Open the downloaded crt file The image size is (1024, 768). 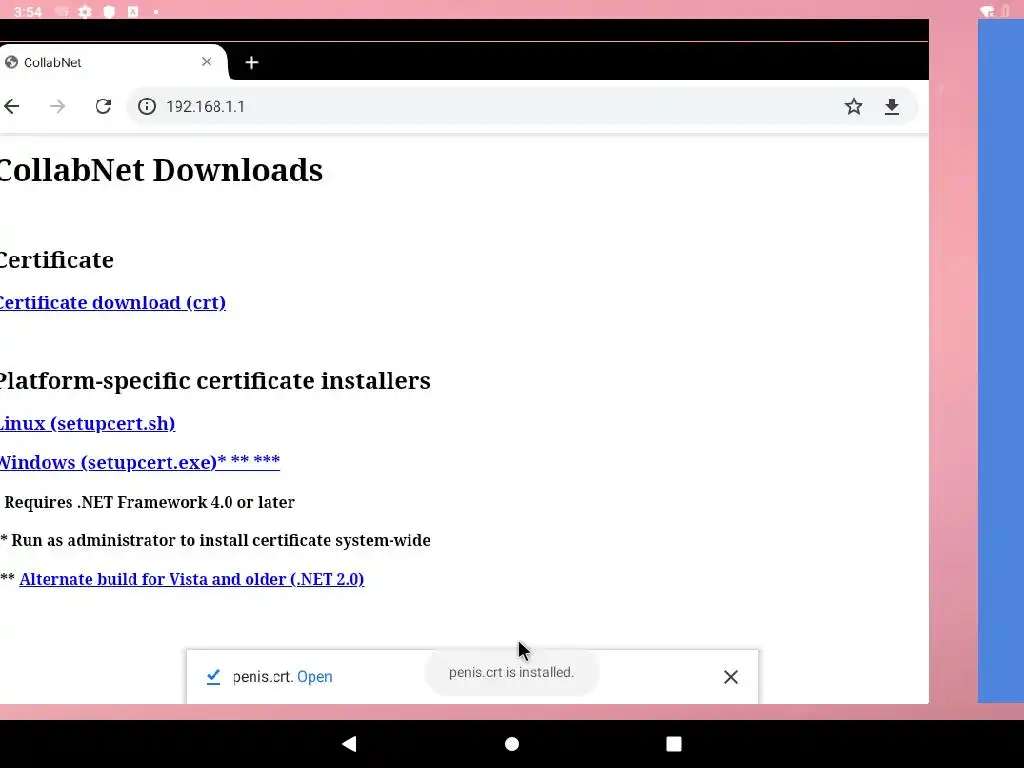[x=315, y=677]
